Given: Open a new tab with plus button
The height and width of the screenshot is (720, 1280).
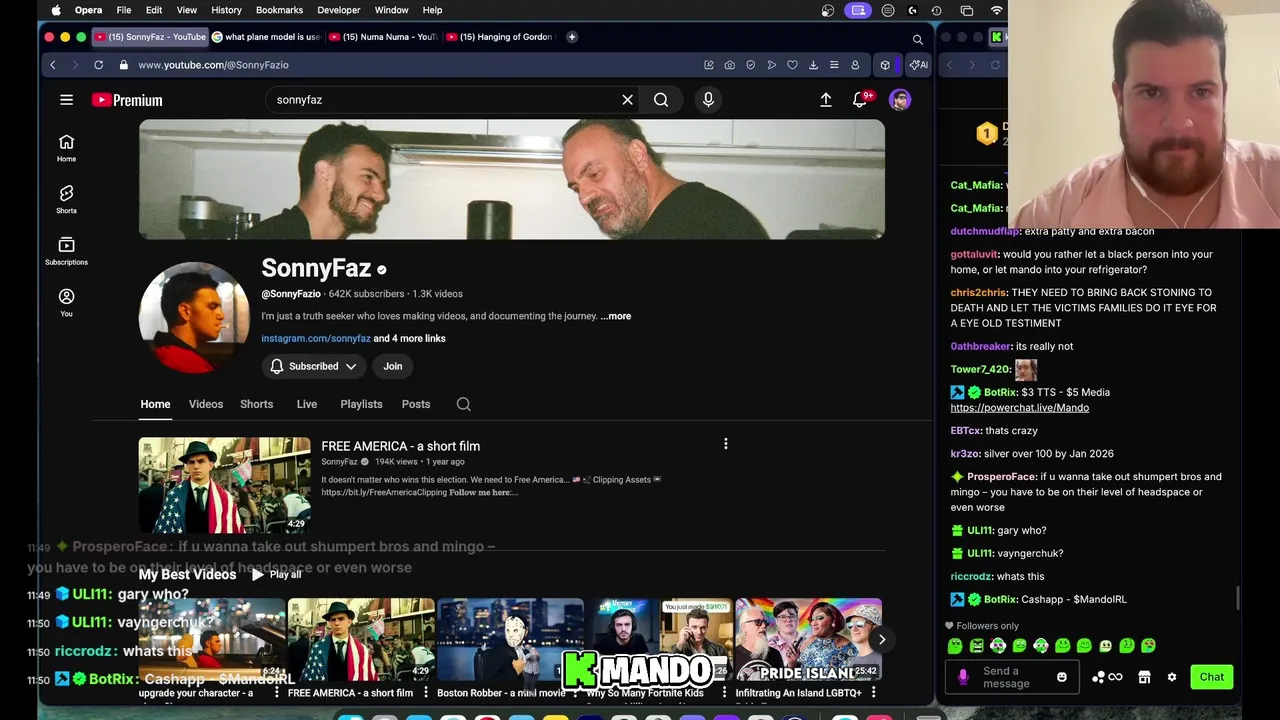Looking at the screenshot, I should pos(572,37).
